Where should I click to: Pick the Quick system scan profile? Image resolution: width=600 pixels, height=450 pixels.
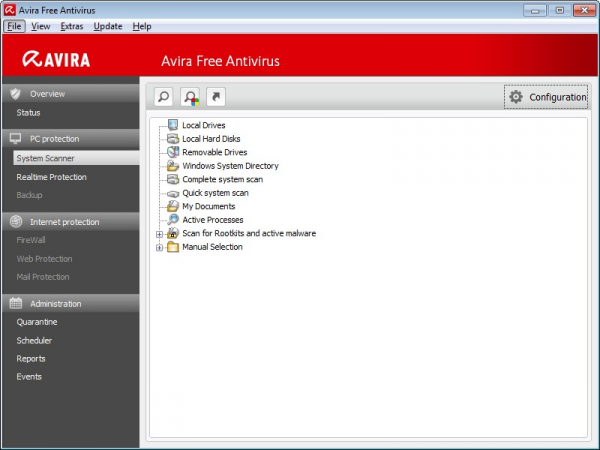[x=217, y=193]
